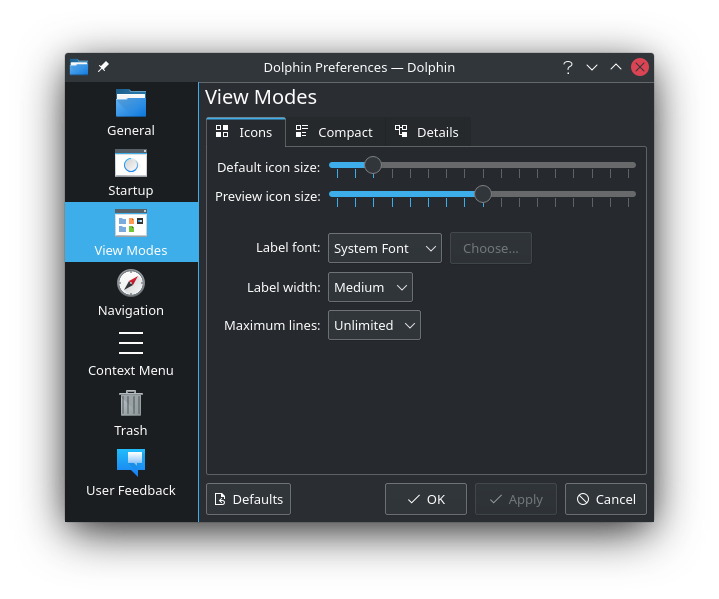Click the Defaults button
Screen dimensions: 719x599
pos(249,499)
